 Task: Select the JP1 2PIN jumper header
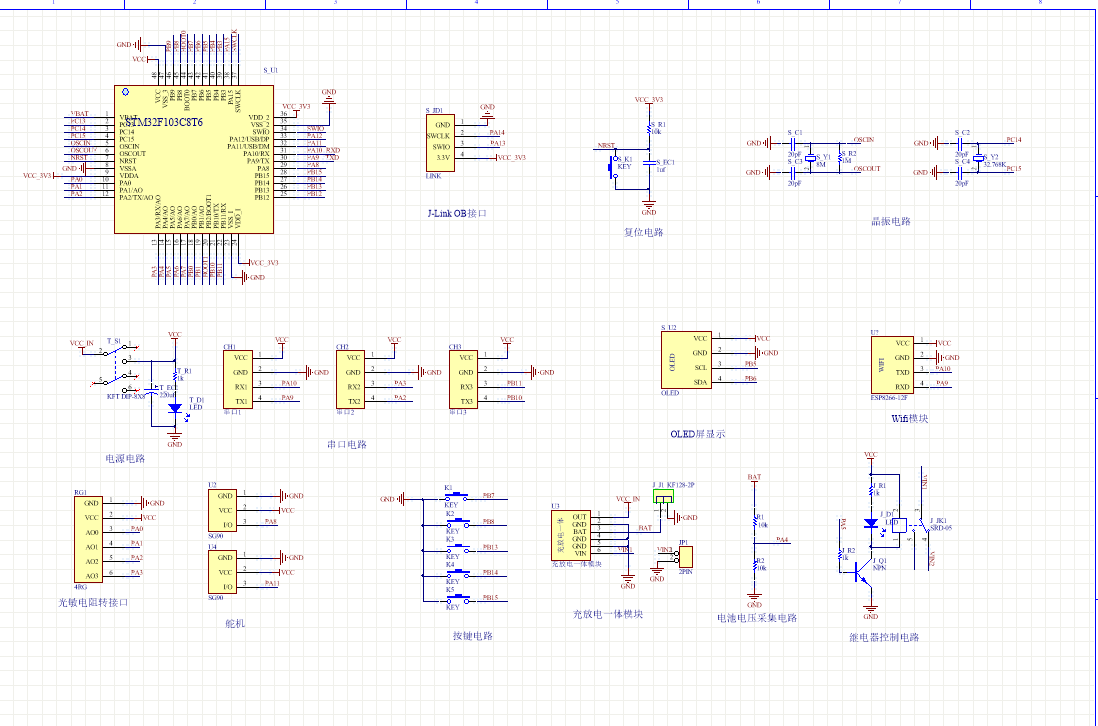(x=685, y=556)
